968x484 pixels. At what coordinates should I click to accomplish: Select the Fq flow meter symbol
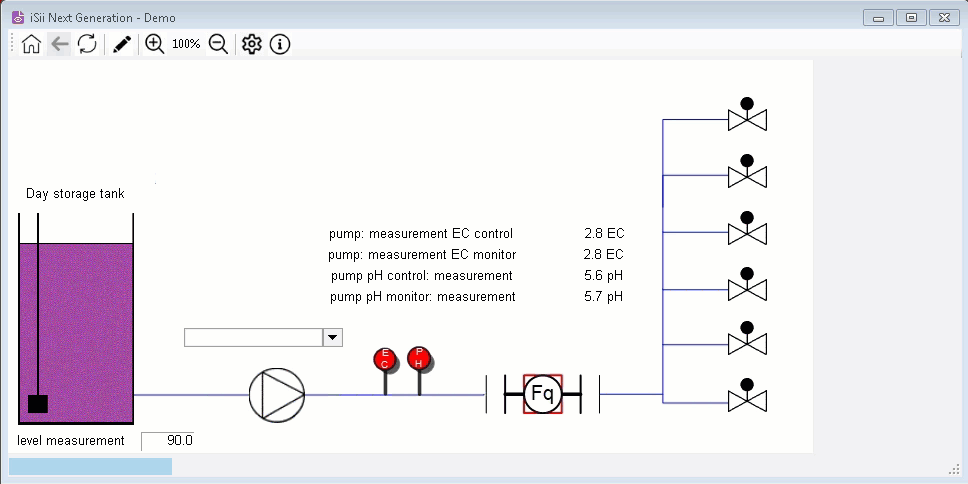point(543,394)
